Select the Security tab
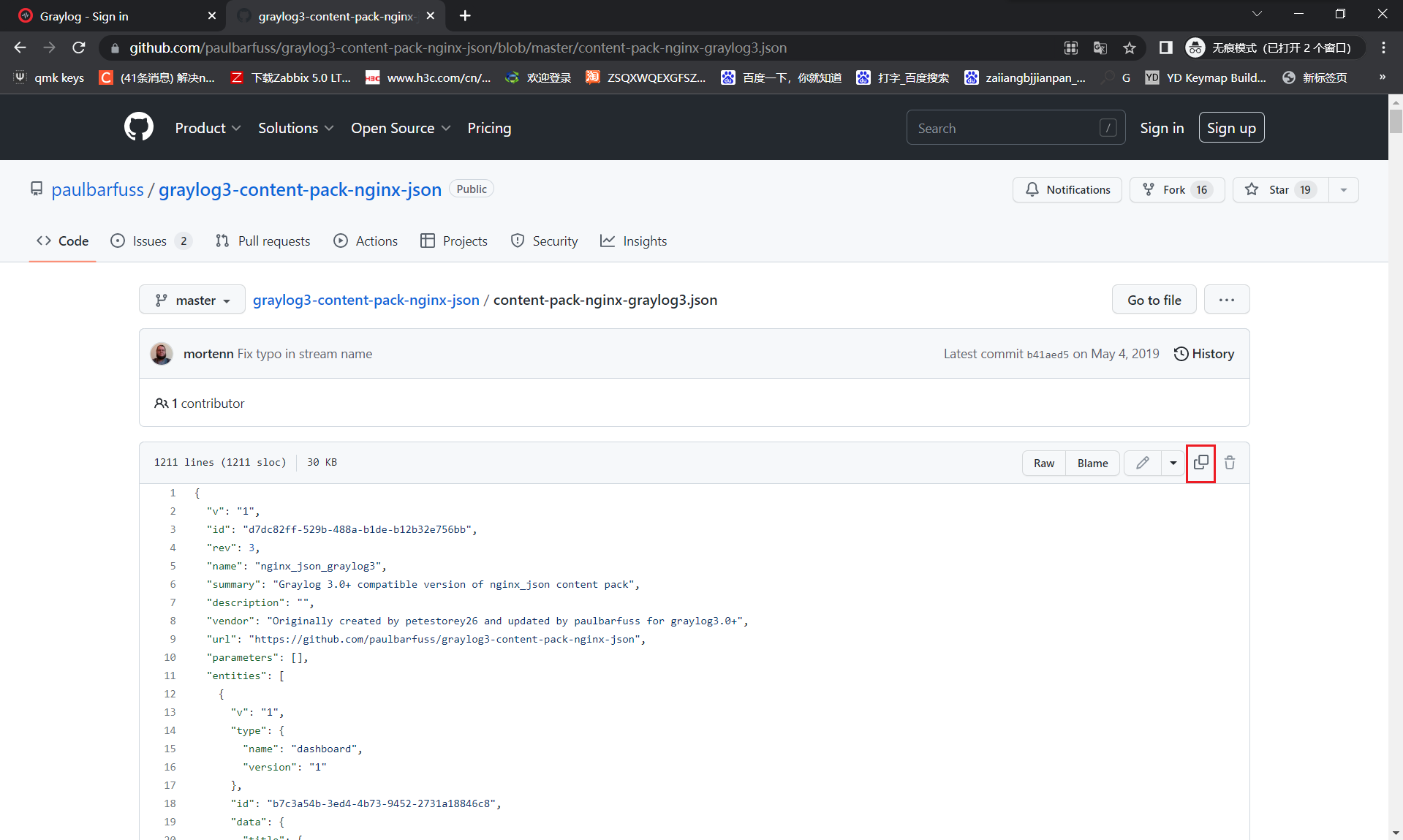 tap(544, 241)
